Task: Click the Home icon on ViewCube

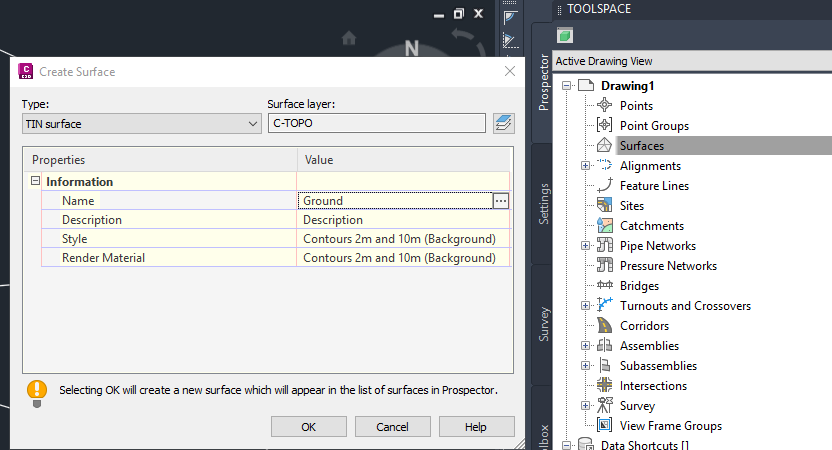Action: click(x=349, y=38)
